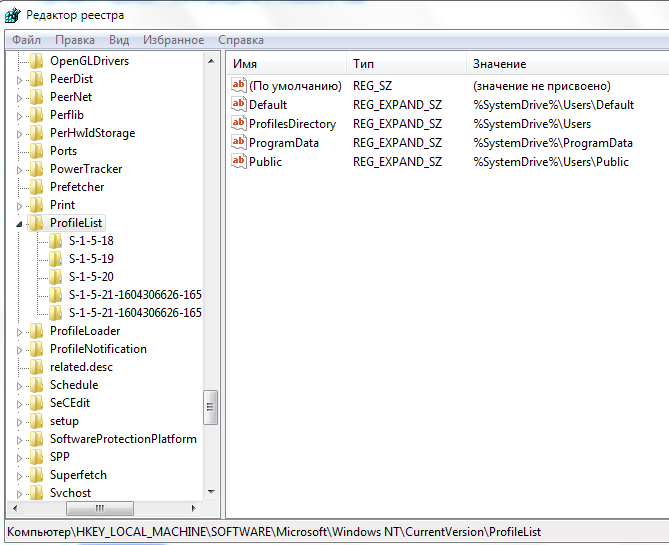Image resolution: width=669 pixels, height=545 pixels.
Task: Click the Default string value icon
Action: coord(239,104)
